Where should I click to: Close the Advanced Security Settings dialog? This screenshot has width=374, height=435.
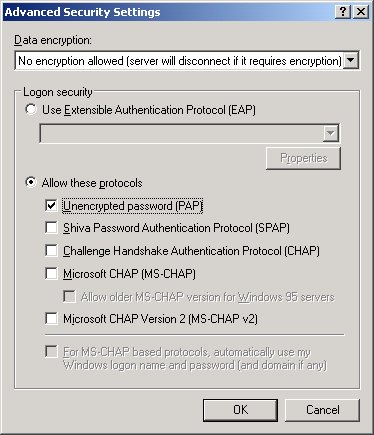(x=361, y=12)
